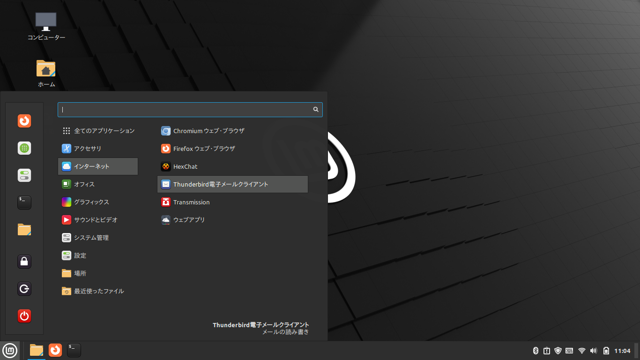Image resolution: width=640 pixels, height=360 pixels.
Task: Open file manager from the panel
Action: point(36,350)
